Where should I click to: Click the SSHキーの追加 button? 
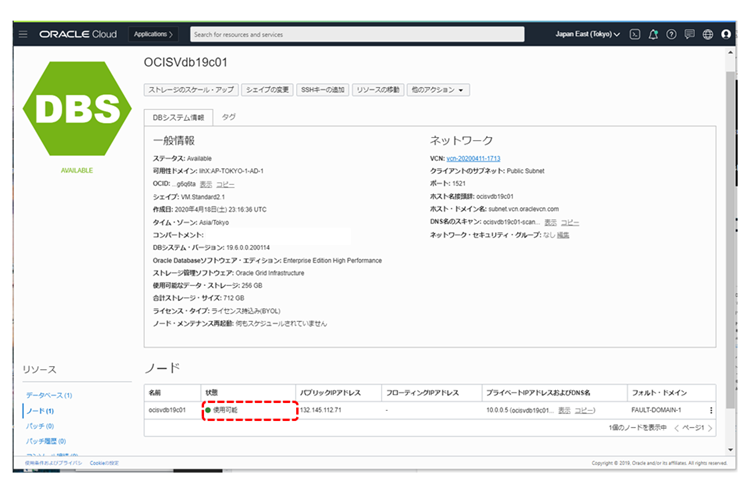click(x=323, y=90)
